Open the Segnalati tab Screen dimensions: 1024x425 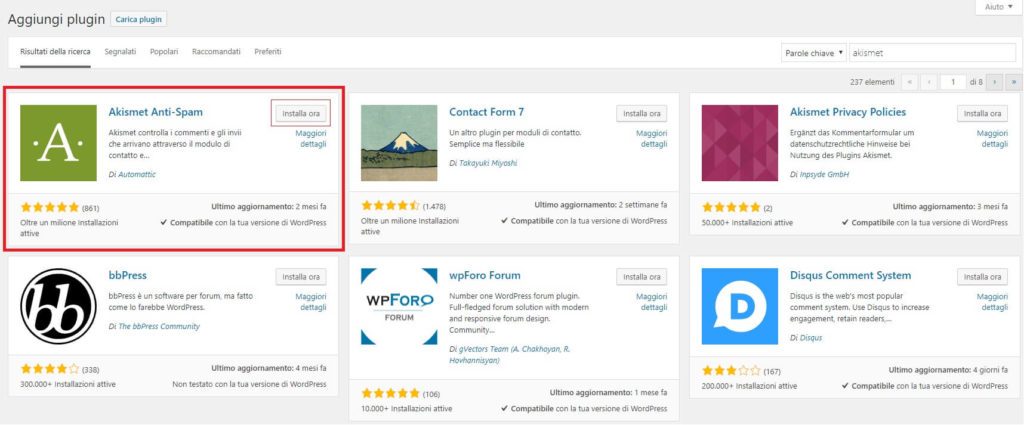[x=120, y=51]
